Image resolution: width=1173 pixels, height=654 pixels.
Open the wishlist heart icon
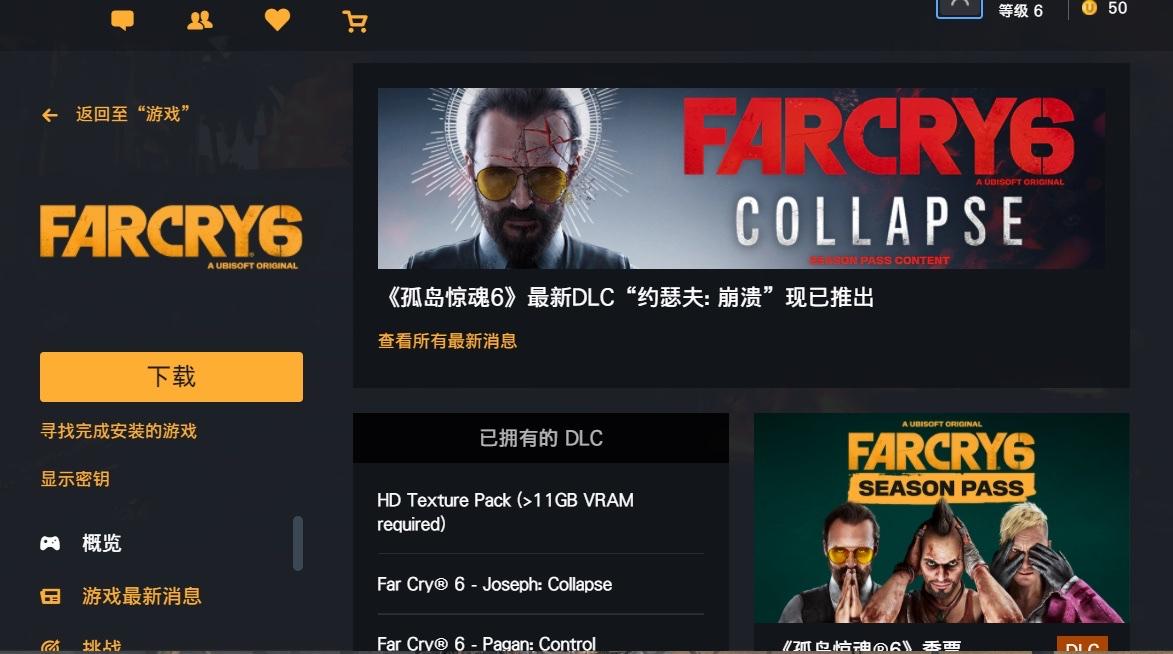278,20
